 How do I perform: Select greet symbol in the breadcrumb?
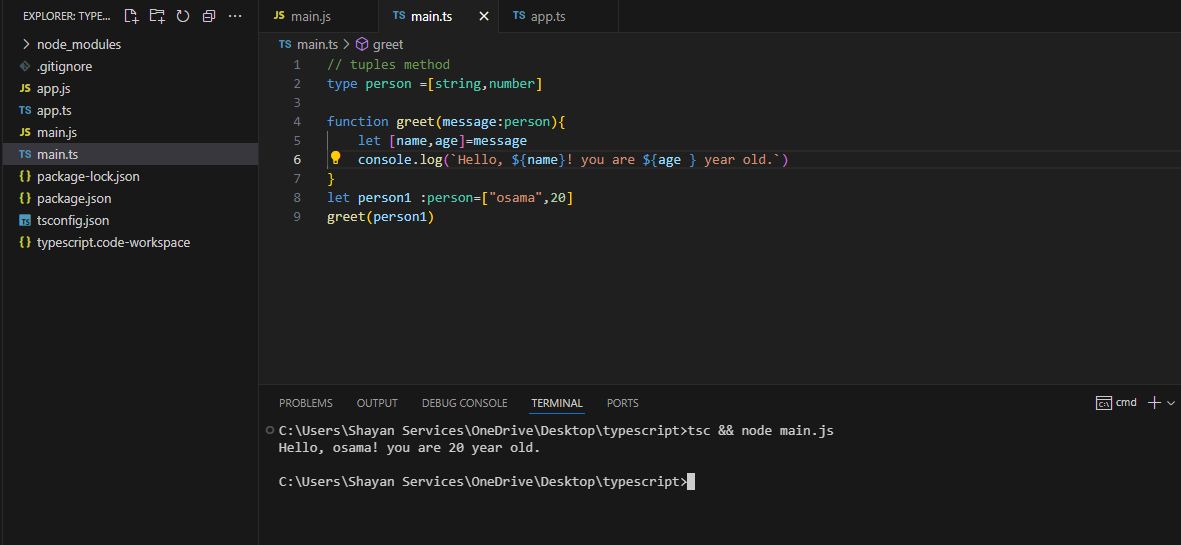[x=387, y=44]
